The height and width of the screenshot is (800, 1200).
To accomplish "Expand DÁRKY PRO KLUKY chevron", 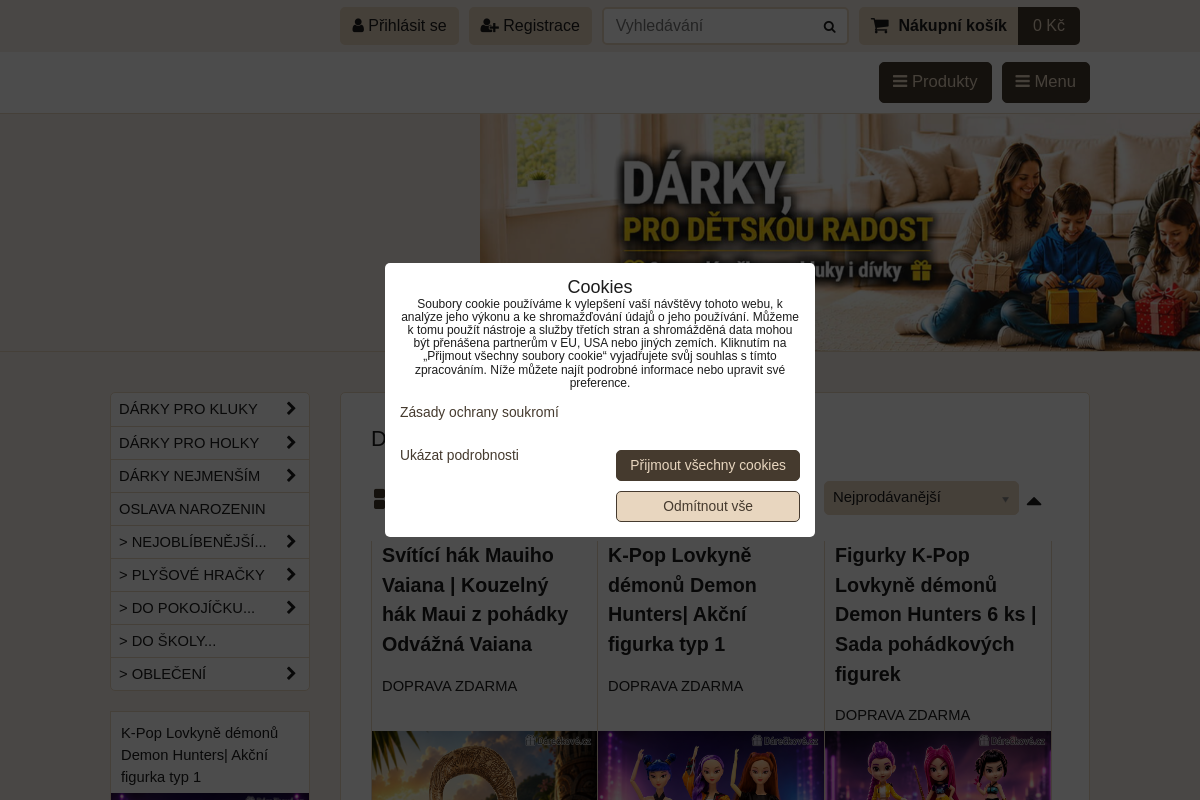I will pyautogui.click(x=291, y=409).
